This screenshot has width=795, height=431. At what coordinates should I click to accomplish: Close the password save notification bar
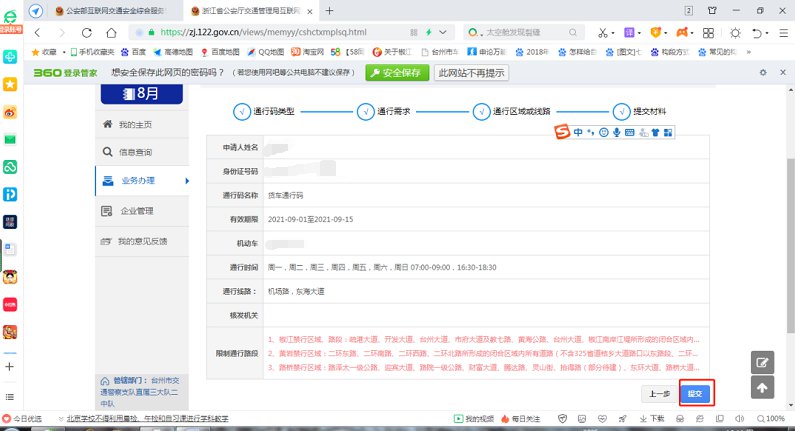783,73
